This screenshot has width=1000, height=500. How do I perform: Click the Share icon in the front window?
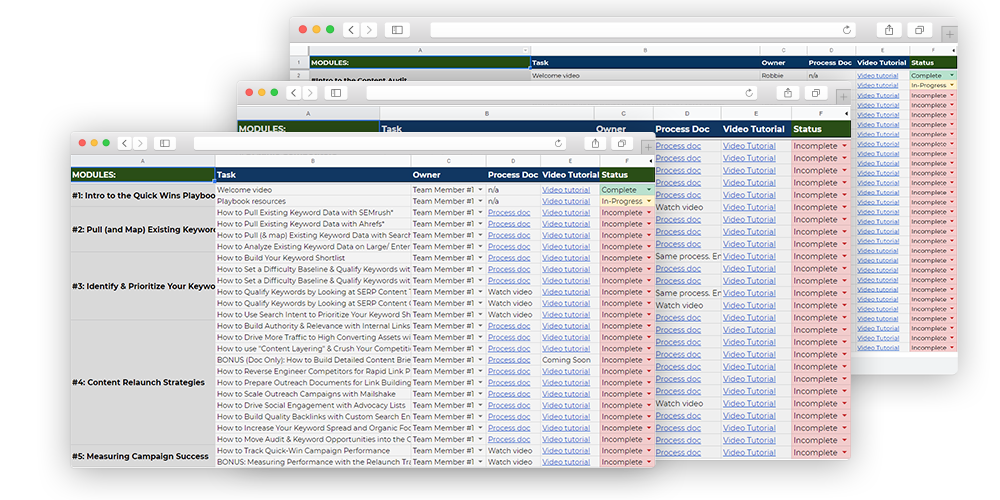596,143
